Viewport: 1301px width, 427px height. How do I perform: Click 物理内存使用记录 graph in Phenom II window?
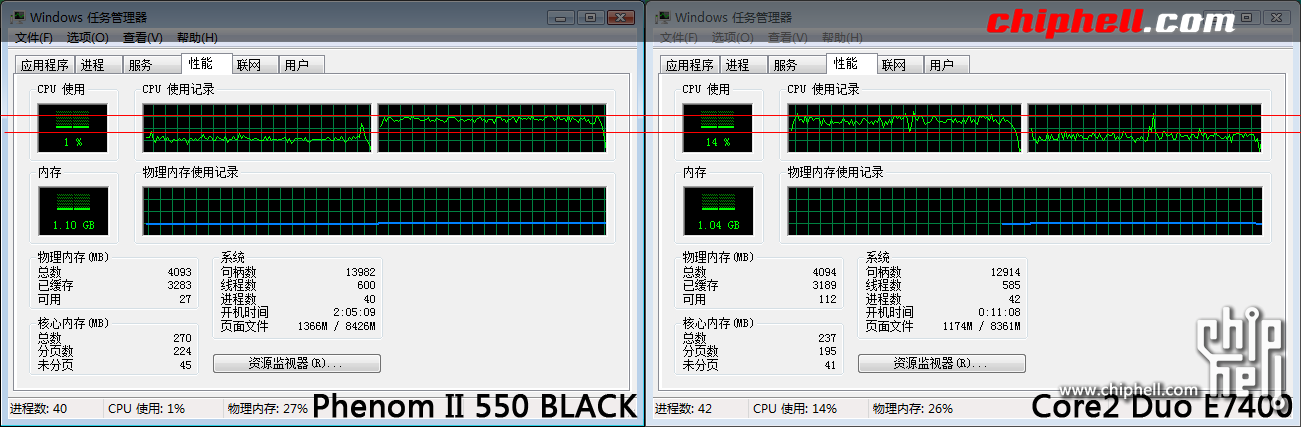375,211
